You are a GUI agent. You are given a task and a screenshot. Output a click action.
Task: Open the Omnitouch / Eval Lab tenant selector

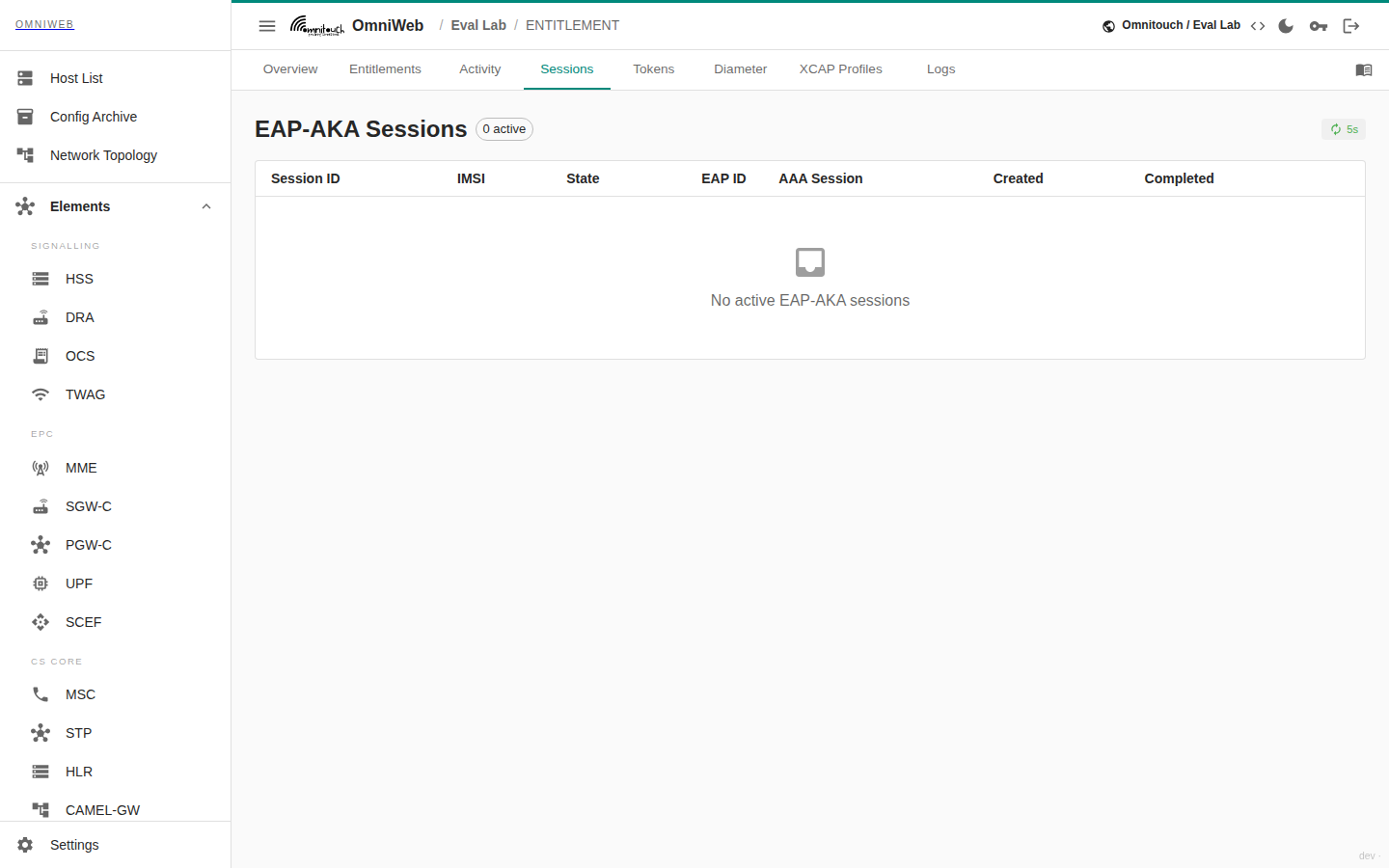click(x=1171, y=25)
